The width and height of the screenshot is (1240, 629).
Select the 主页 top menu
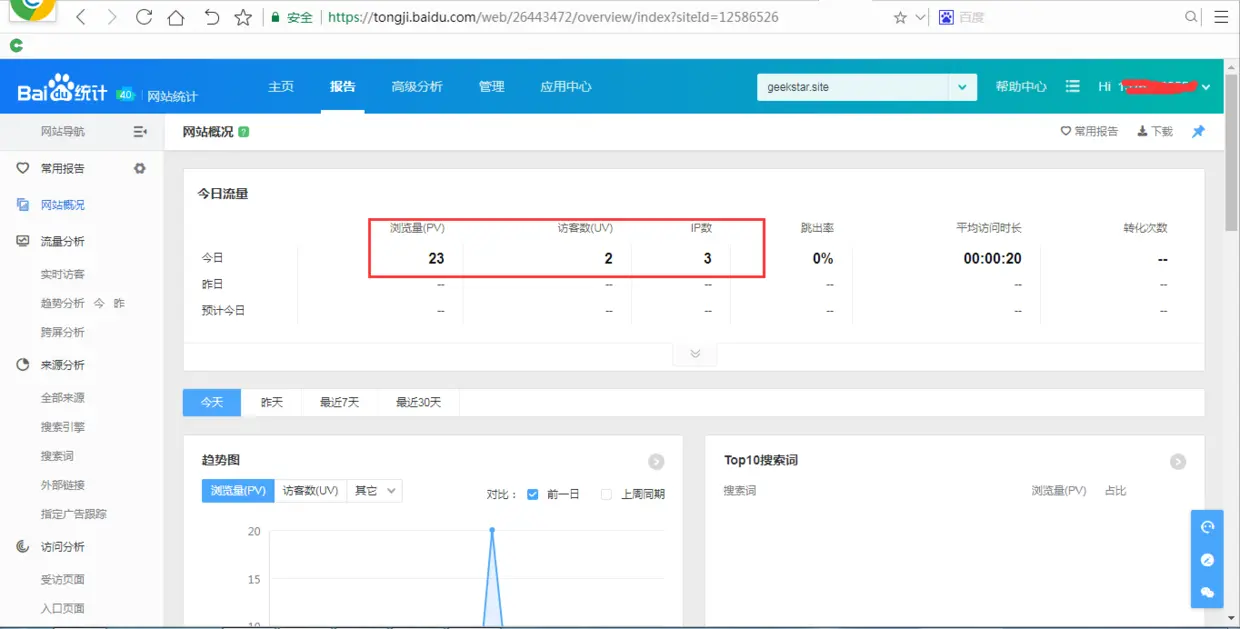[x=281, y=87]
